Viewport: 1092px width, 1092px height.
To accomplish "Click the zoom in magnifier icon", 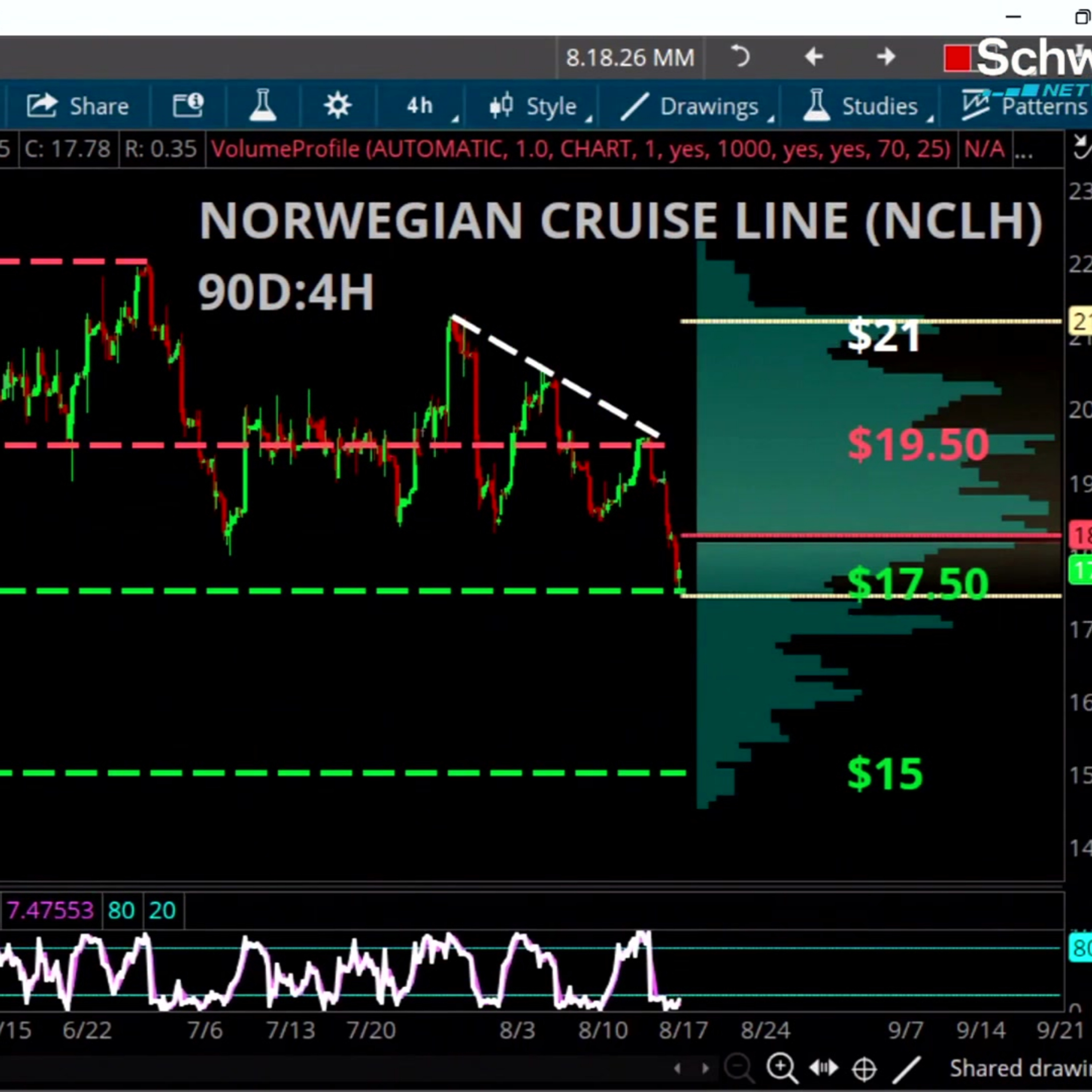I will [x=782, y=1068].
